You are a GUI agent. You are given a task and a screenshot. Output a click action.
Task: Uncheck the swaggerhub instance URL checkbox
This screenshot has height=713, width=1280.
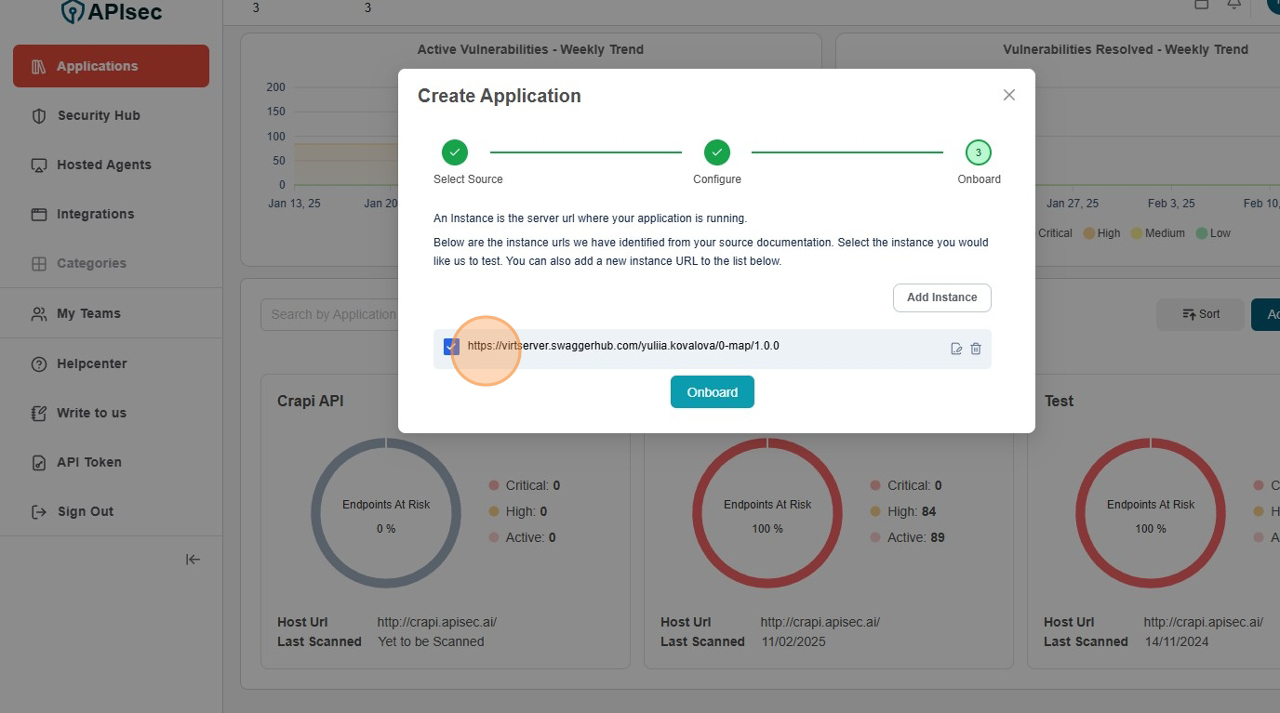(x=451, y=347)
